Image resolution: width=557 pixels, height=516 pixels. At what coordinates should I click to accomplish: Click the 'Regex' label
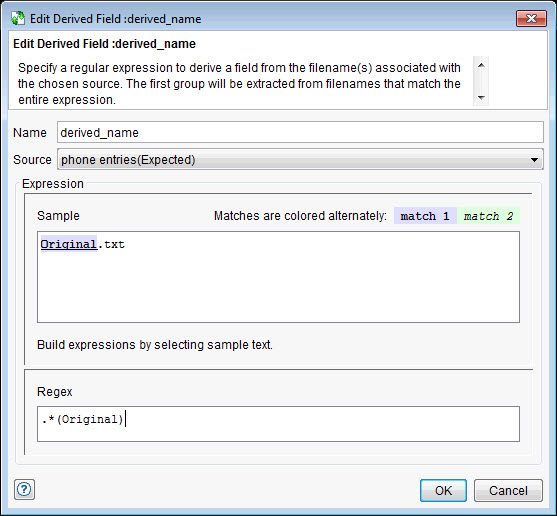click(x=54, y=392)
